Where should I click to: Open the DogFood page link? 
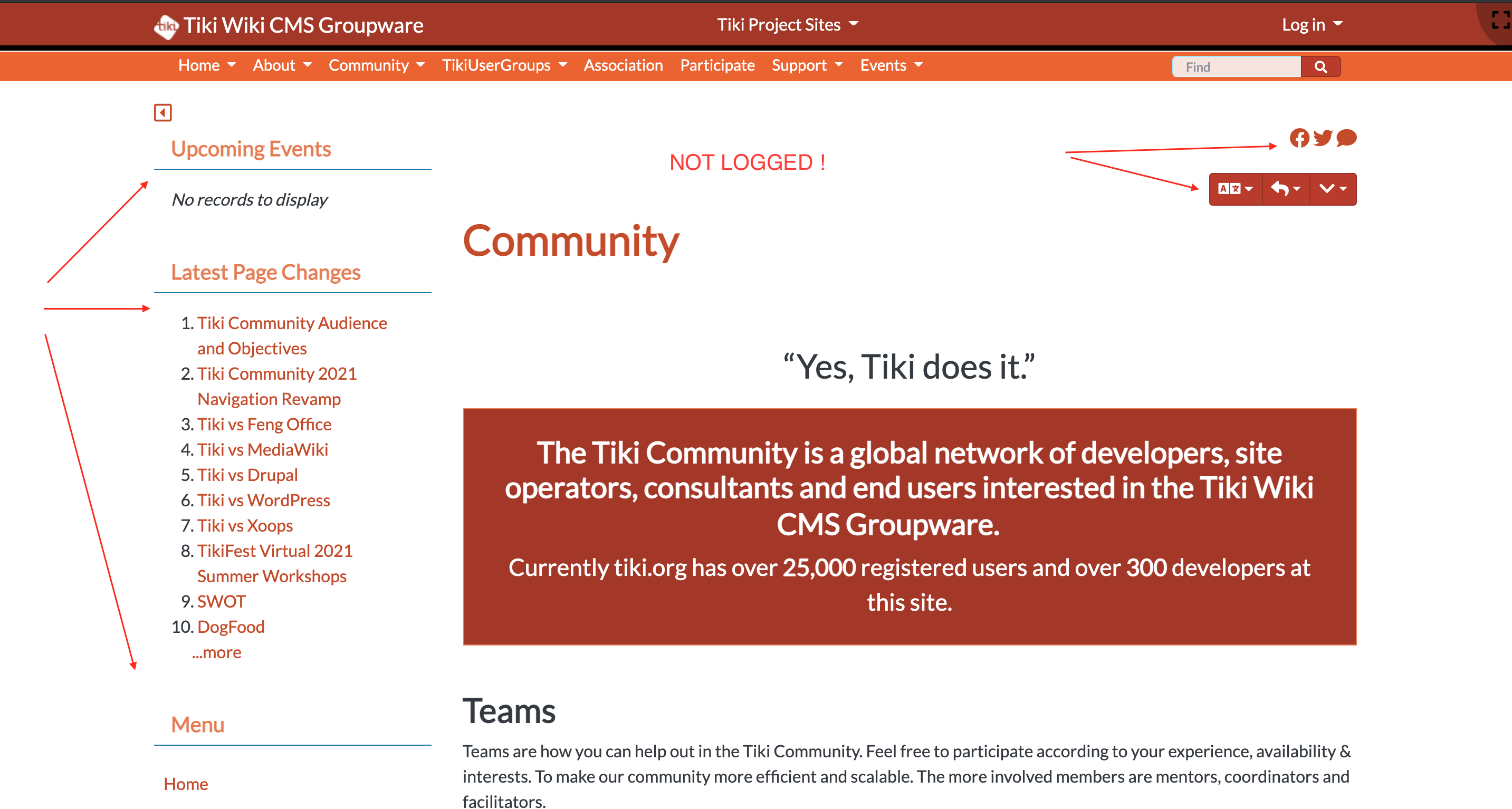231,627
